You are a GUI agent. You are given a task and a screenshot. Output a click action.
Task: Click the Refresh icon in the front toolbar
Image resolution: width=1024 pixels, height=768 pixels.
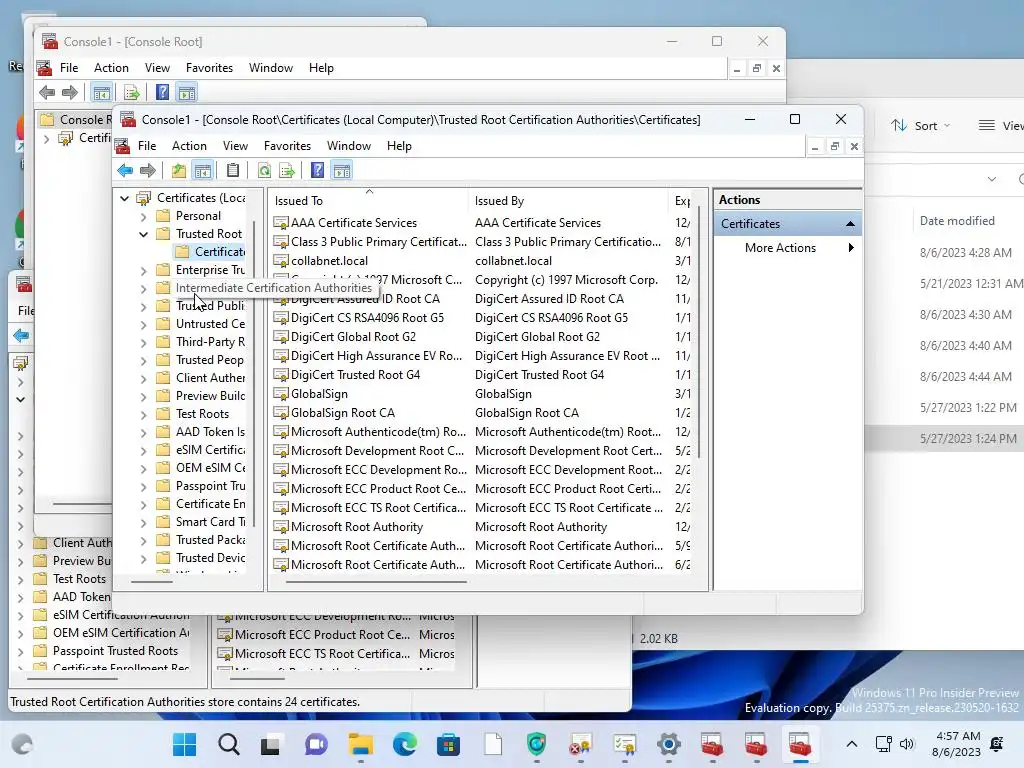[264, 171]
